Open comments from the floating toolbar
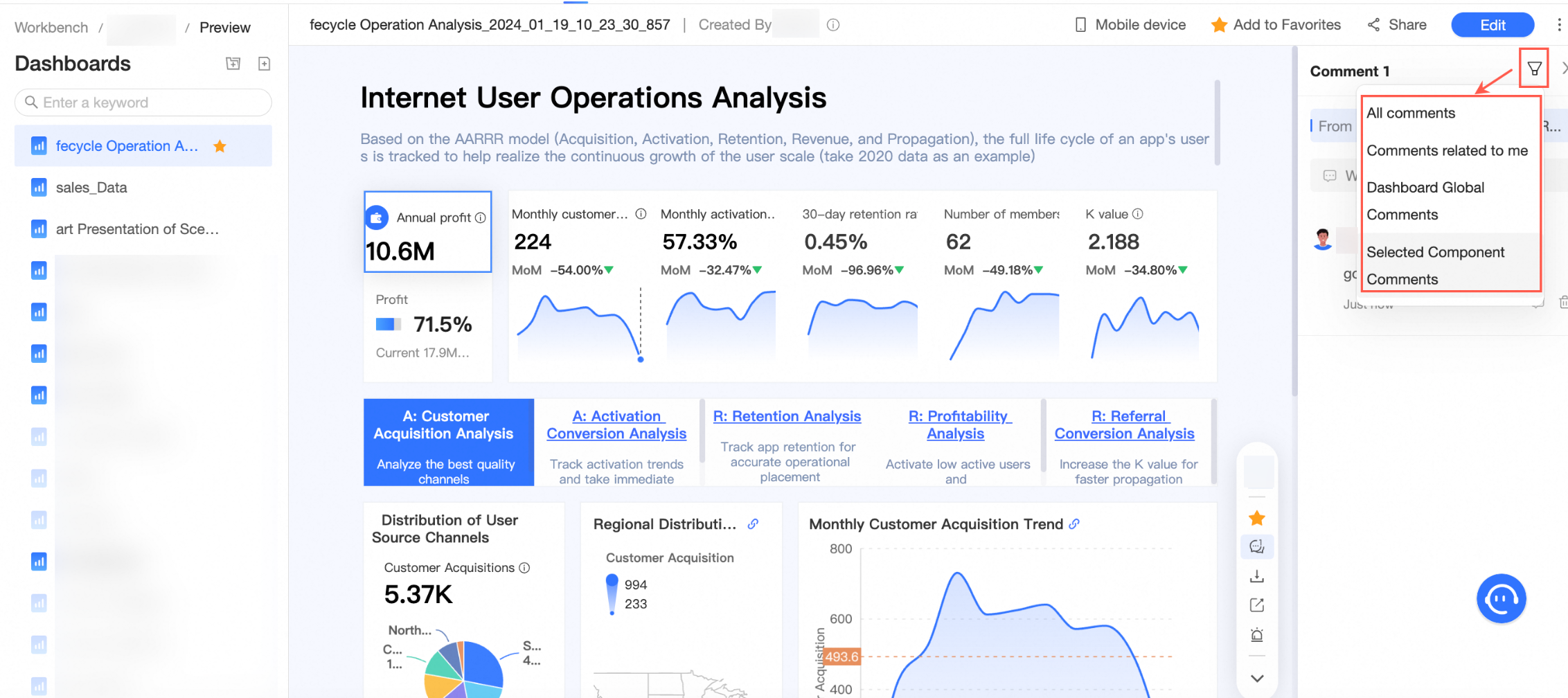The width and height of the screenshot is (1568, 698). tap(1257, 547)
